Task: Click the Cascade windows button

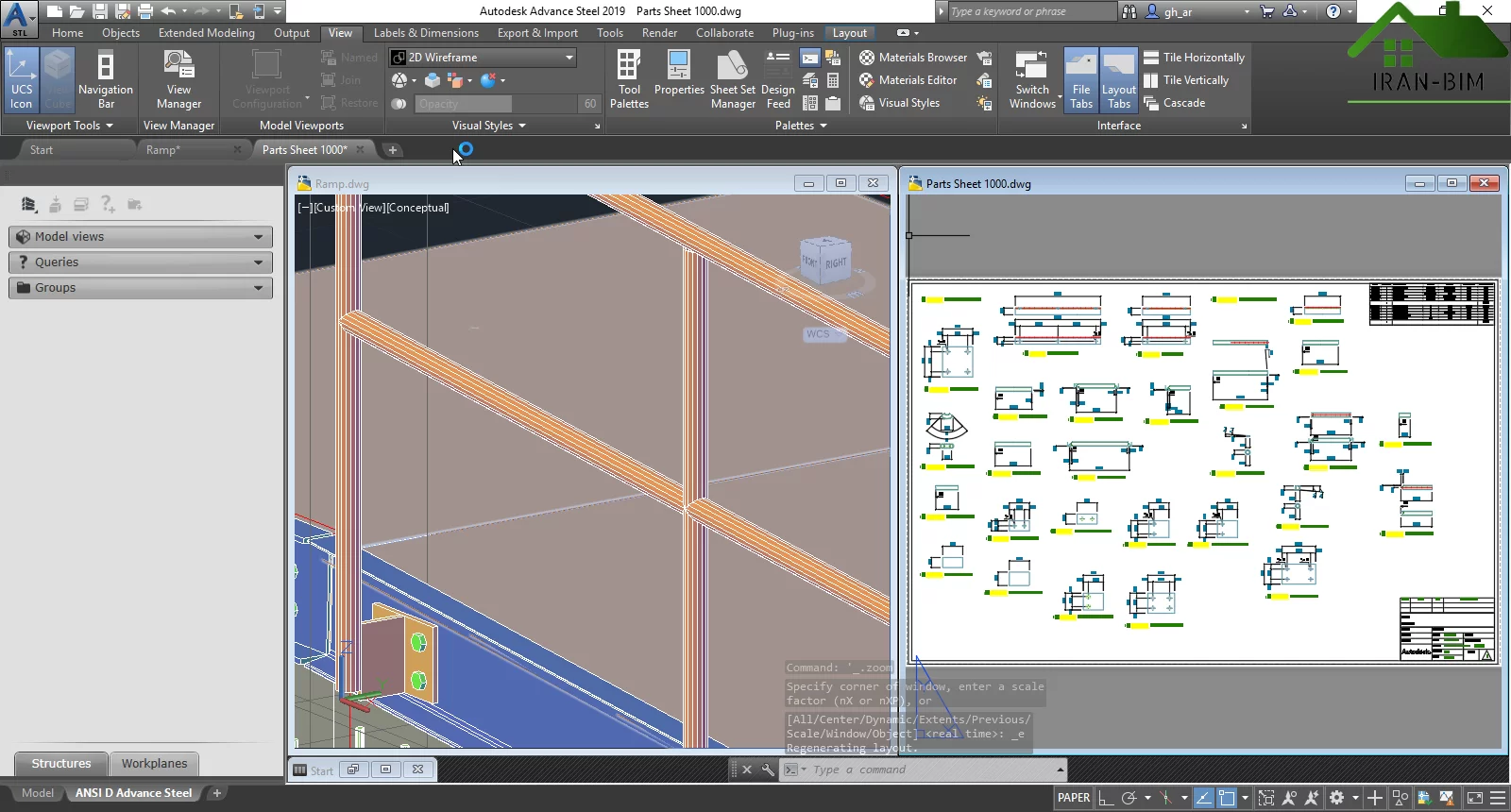Action: (1175, 103)
